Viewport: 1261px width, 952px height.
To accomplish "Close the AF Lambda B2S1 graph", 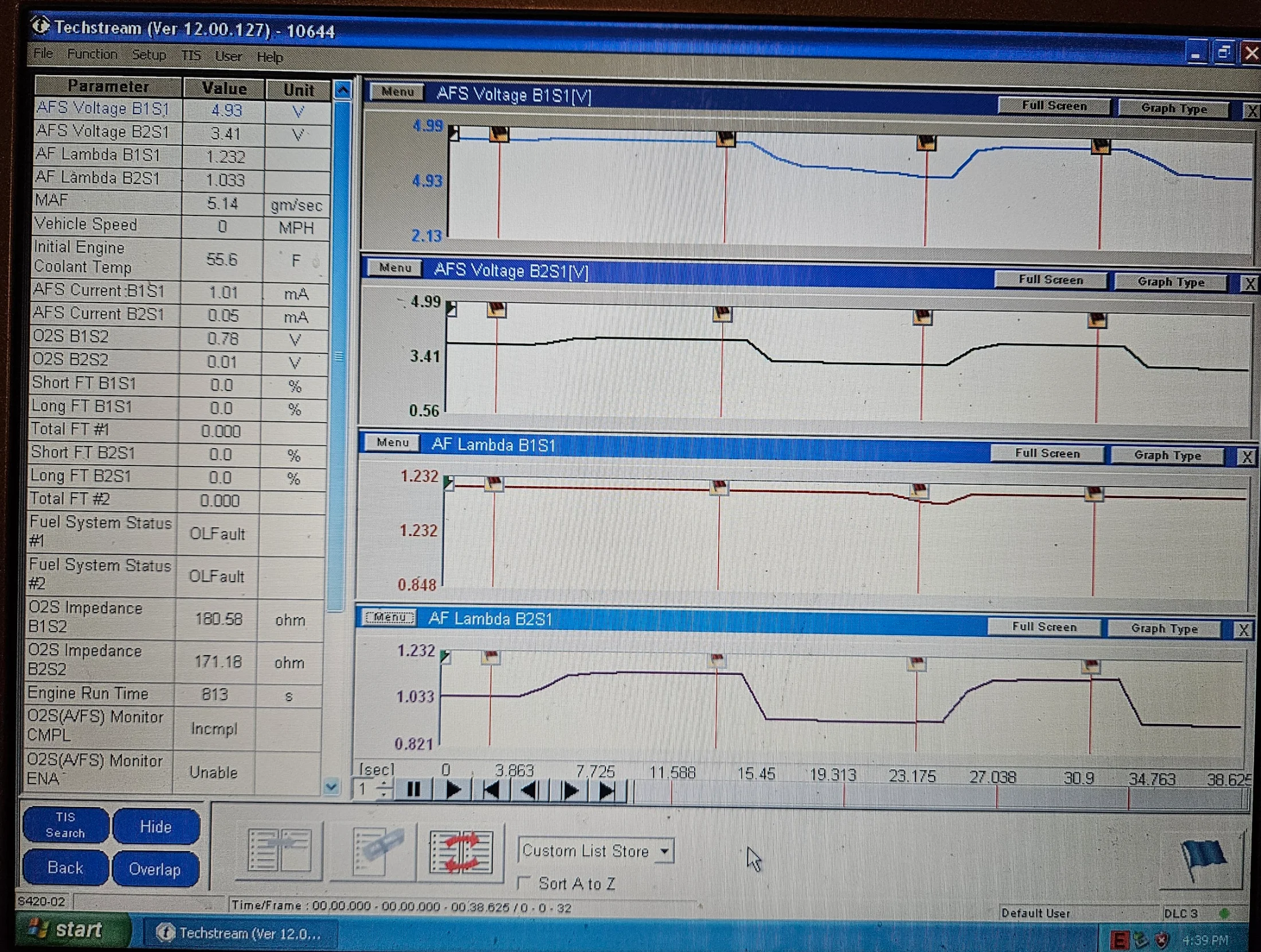I will click(x=1243, y=630).
